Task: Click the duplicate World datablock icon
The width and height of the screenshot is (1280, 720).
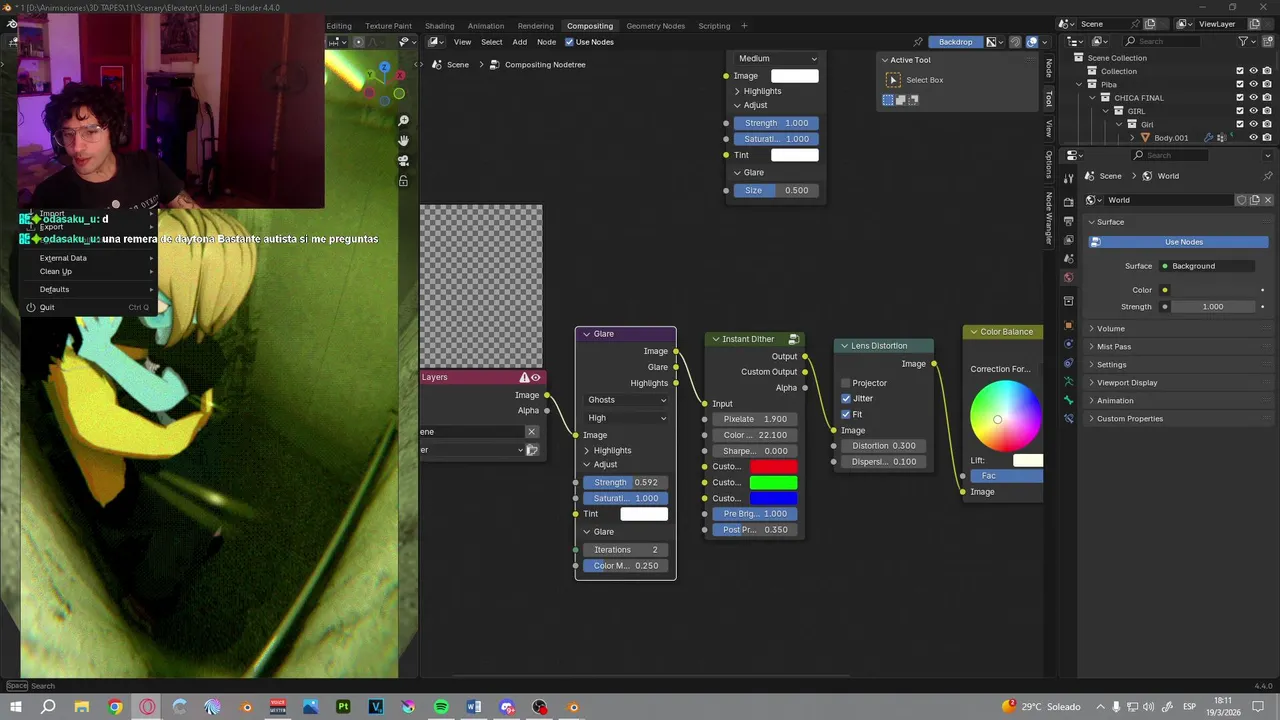Action: [1255, 200]
